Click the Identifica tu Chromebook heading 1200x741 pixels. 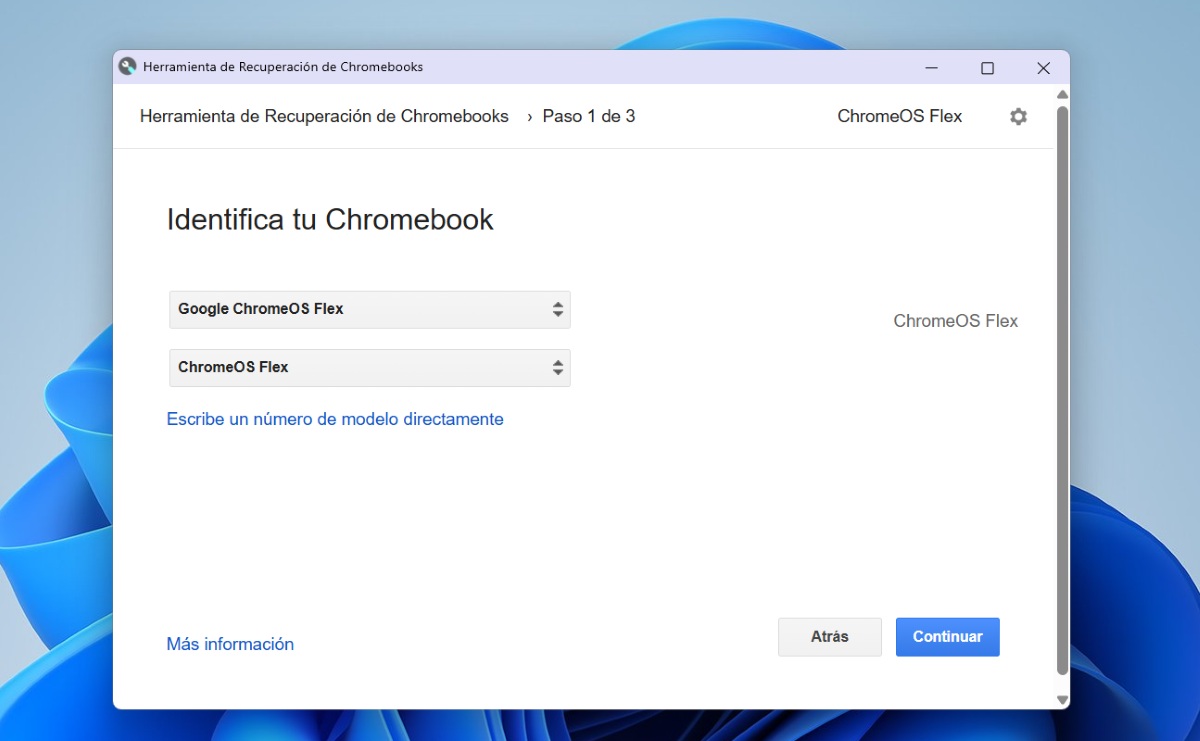330,220
